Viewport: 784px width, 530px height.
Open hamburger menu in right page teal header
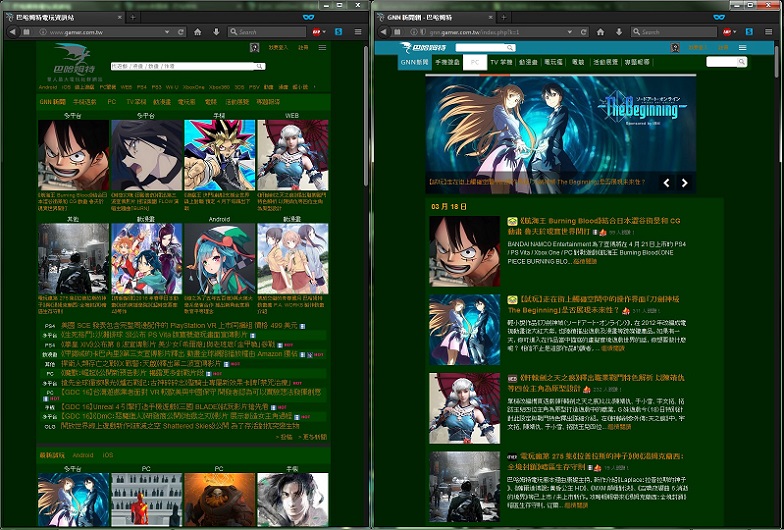click(742, 48)
